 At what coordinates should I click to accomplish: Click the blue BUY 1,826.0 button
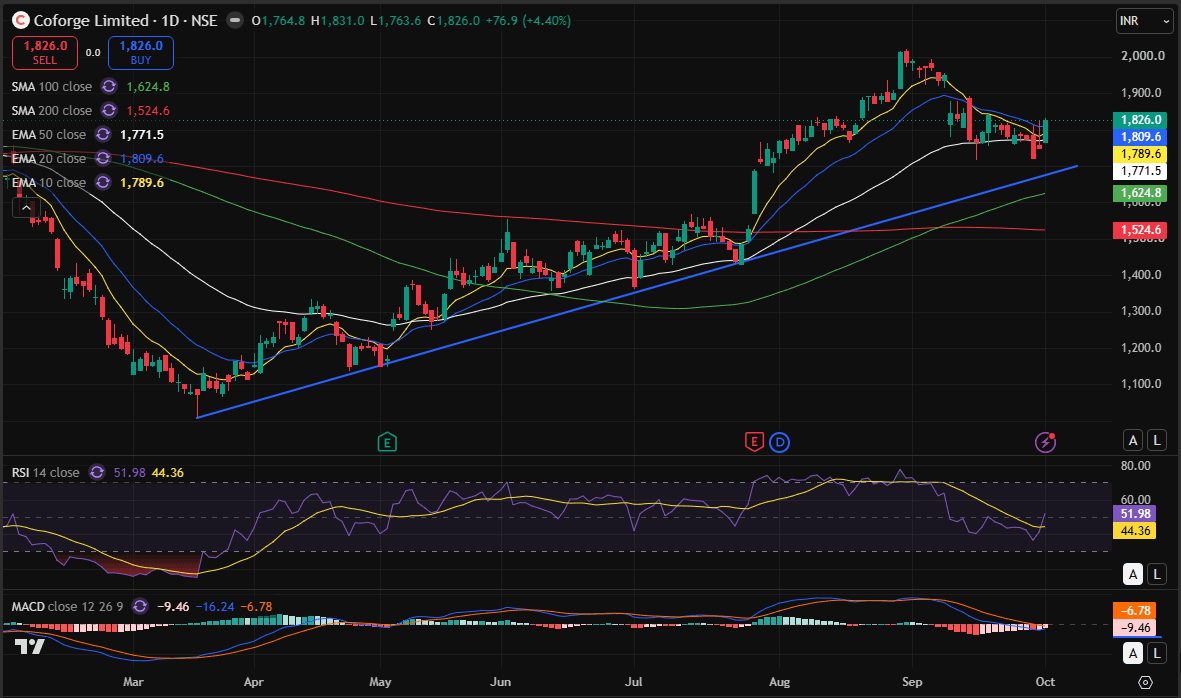click(141, 53)
